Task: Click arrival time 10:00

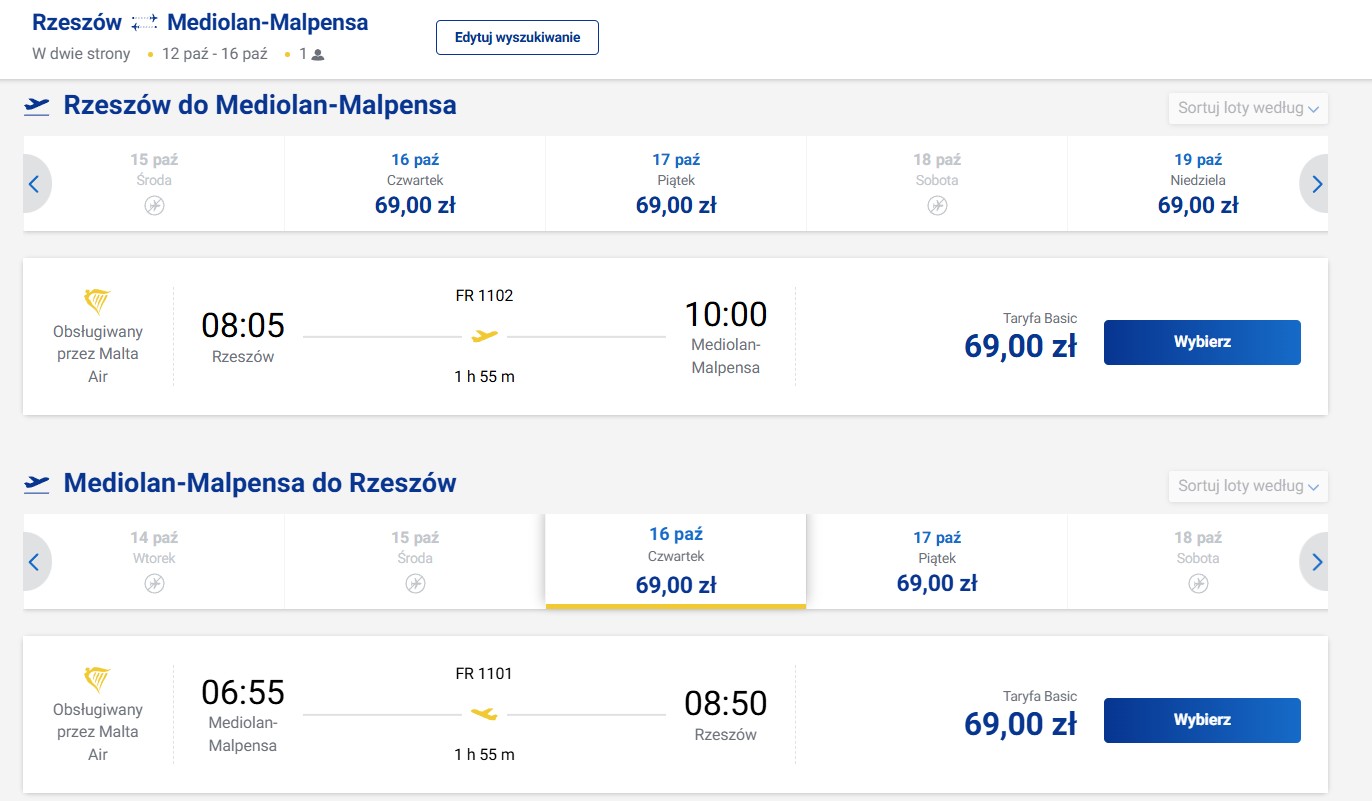Action: click(x=726, y=314)
